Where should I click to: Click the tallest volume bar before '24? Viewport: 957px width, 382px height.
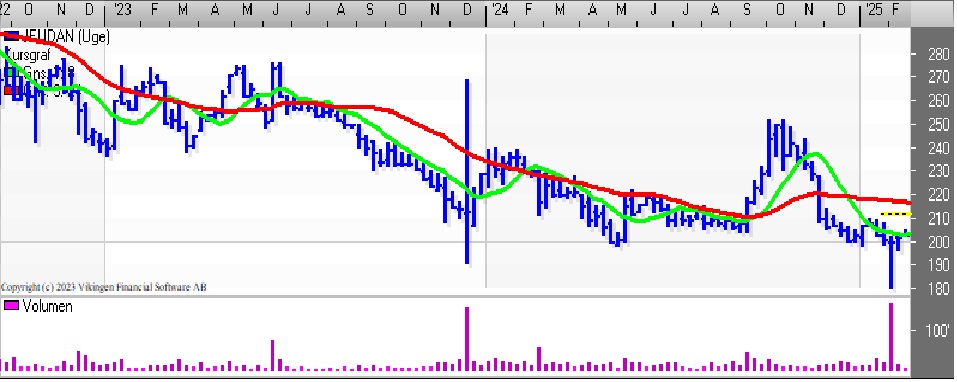click(468, 339)
